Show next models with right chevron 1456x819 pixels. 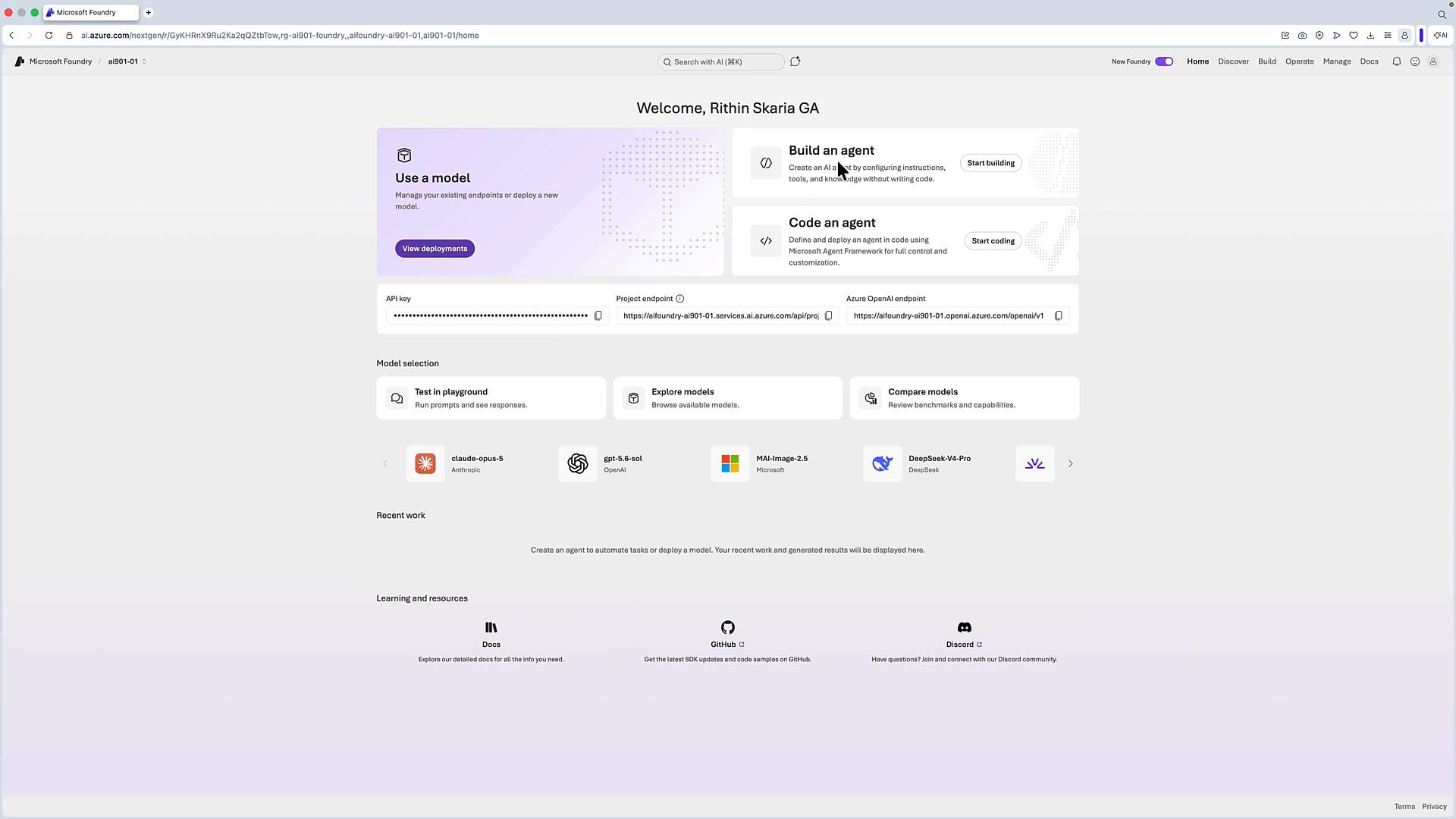1071,463
